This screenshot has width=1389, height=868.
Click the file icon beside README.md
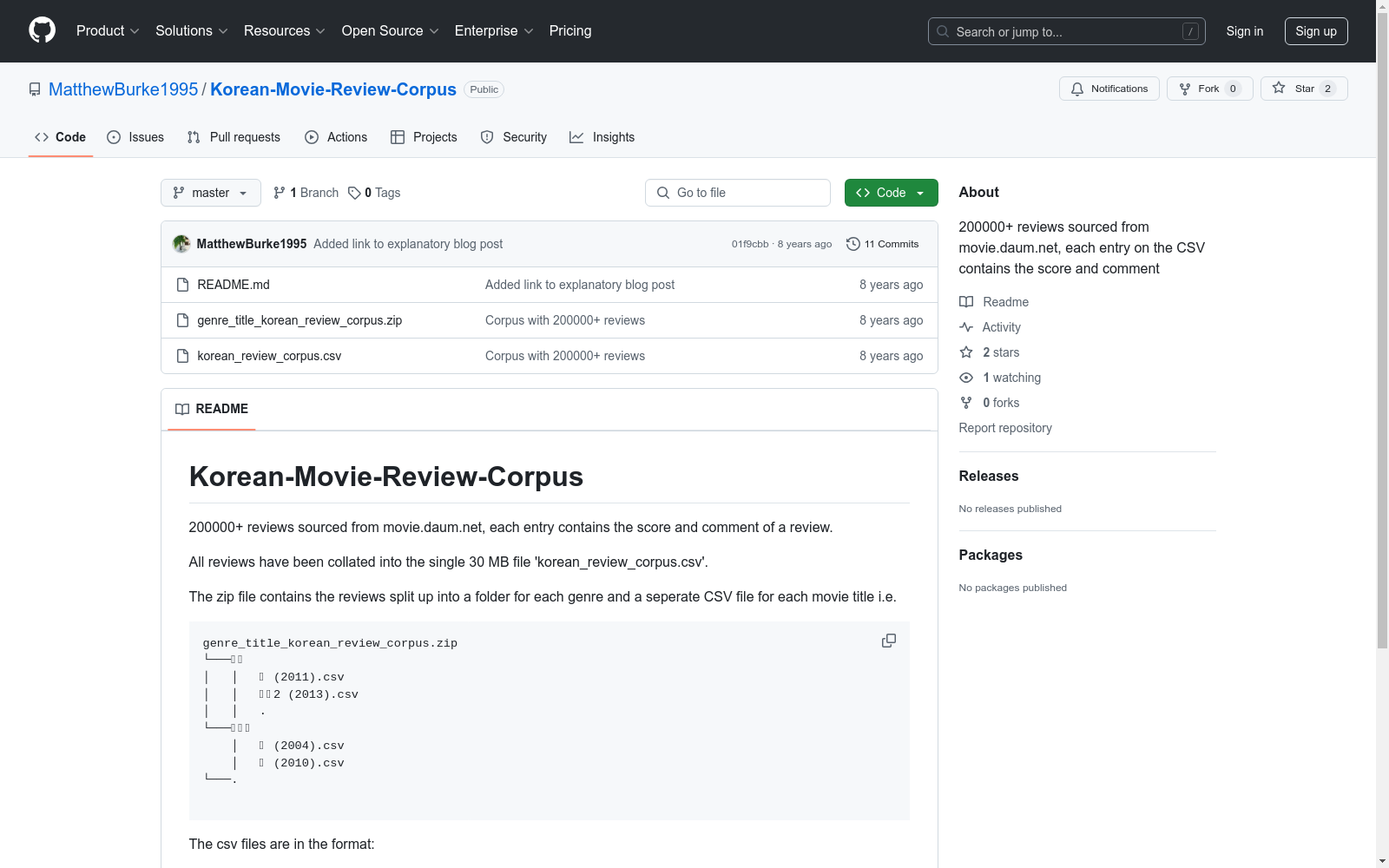[x=182, y=285]
